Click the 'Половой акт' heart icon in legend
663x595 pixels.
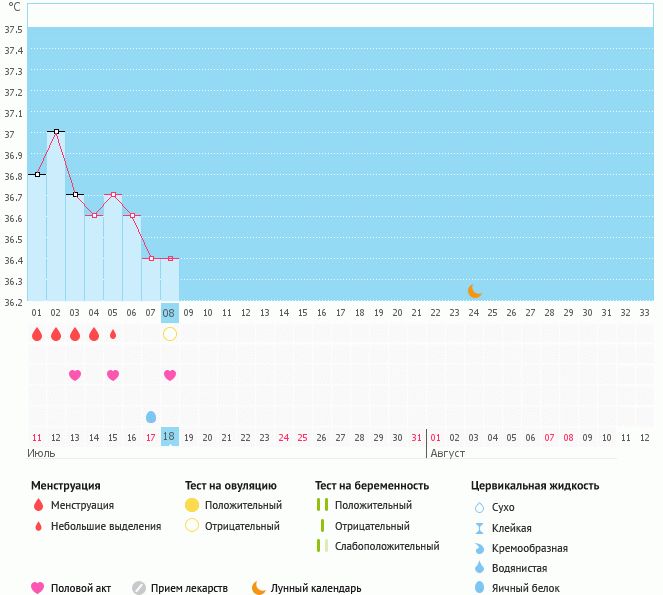(38, 588)
